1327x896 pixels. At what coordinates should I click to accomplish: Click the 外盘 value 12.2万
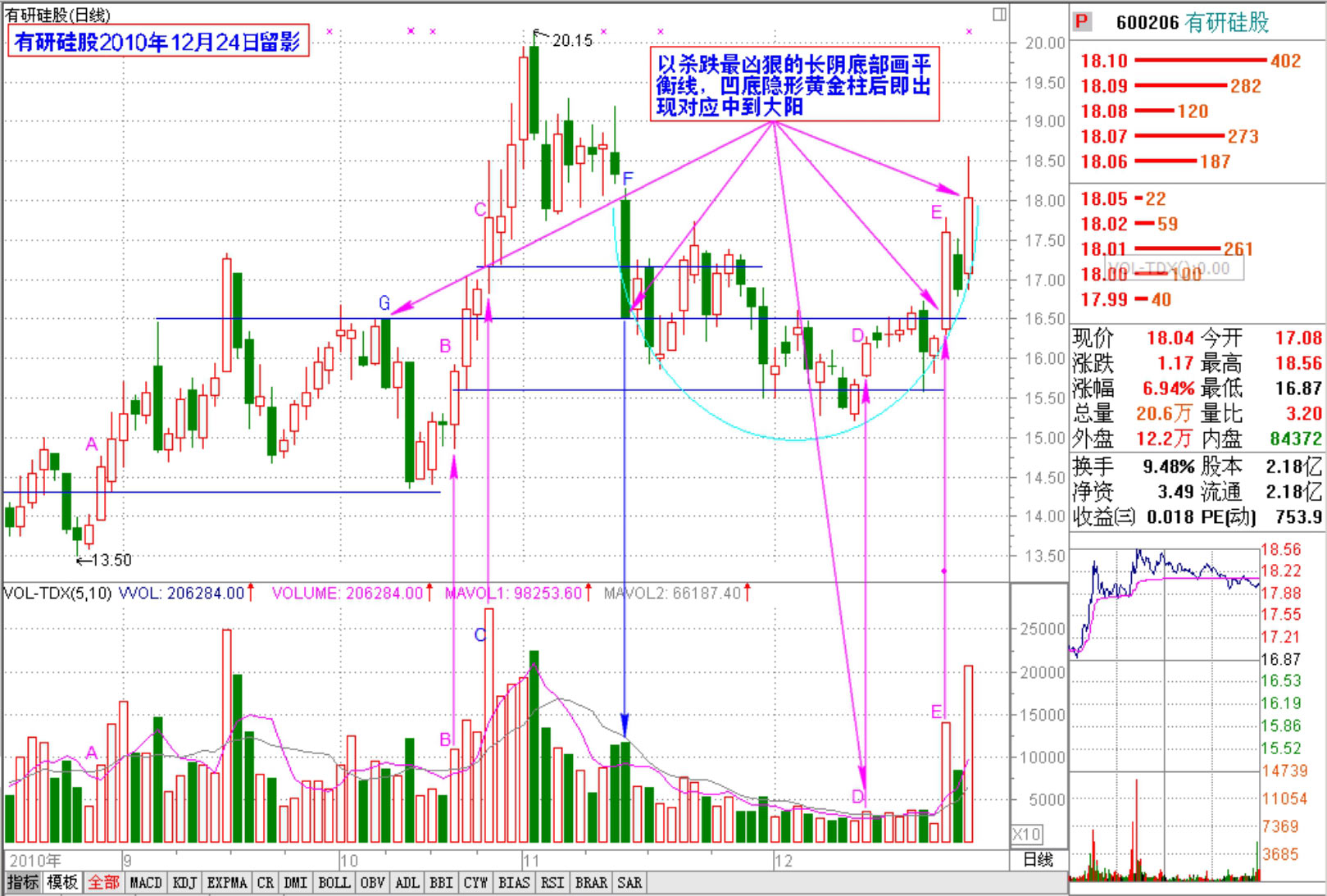(1164, 439)
